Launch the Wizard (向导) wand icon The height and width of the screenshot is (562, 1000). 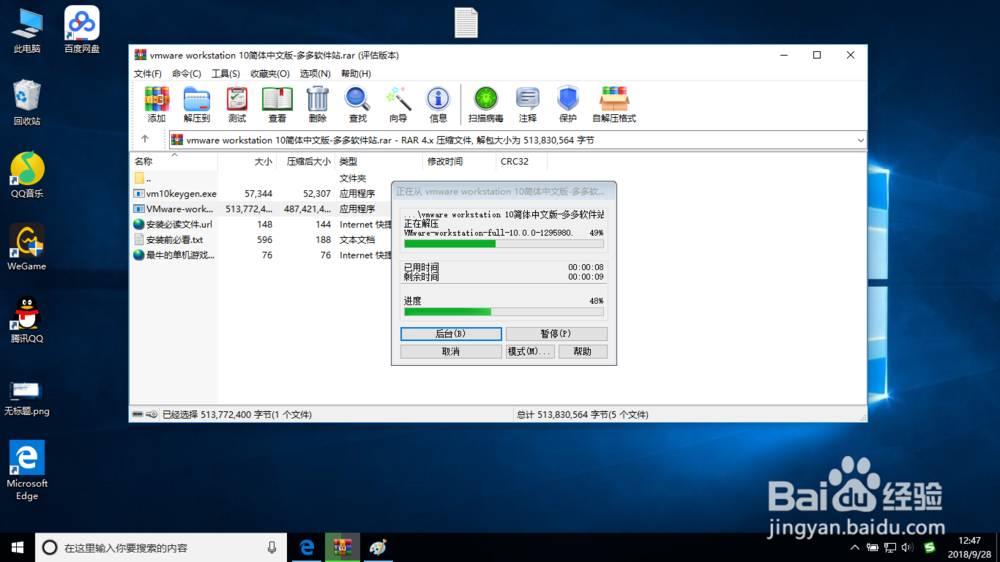point(398,105)
